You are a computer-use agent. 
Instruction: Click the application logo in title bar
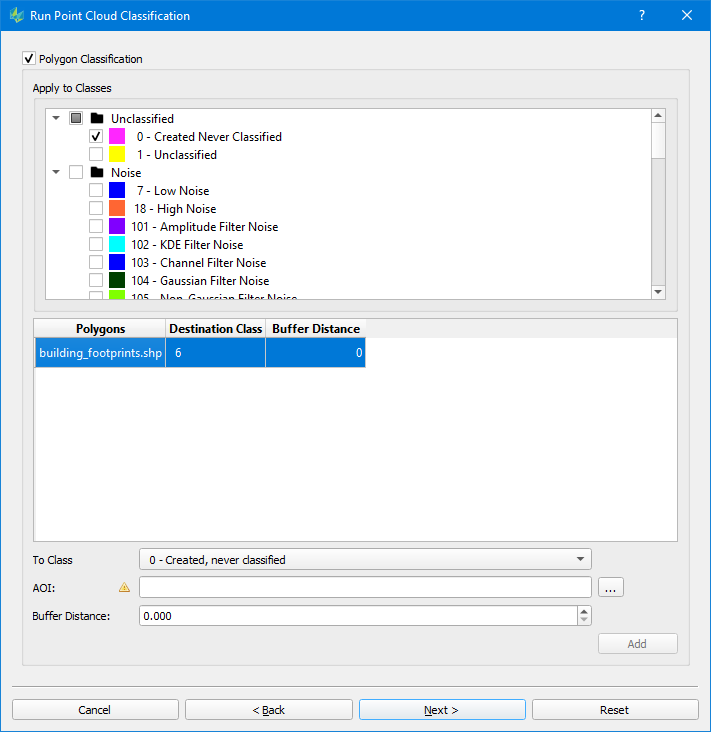(15, 15)
